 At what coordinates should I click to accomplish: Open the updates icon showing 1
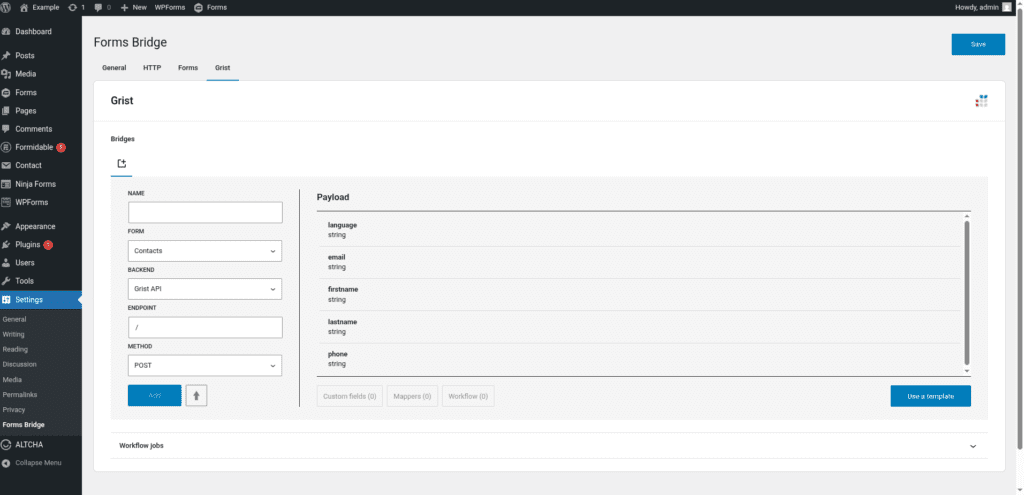[x=76, y=7]
